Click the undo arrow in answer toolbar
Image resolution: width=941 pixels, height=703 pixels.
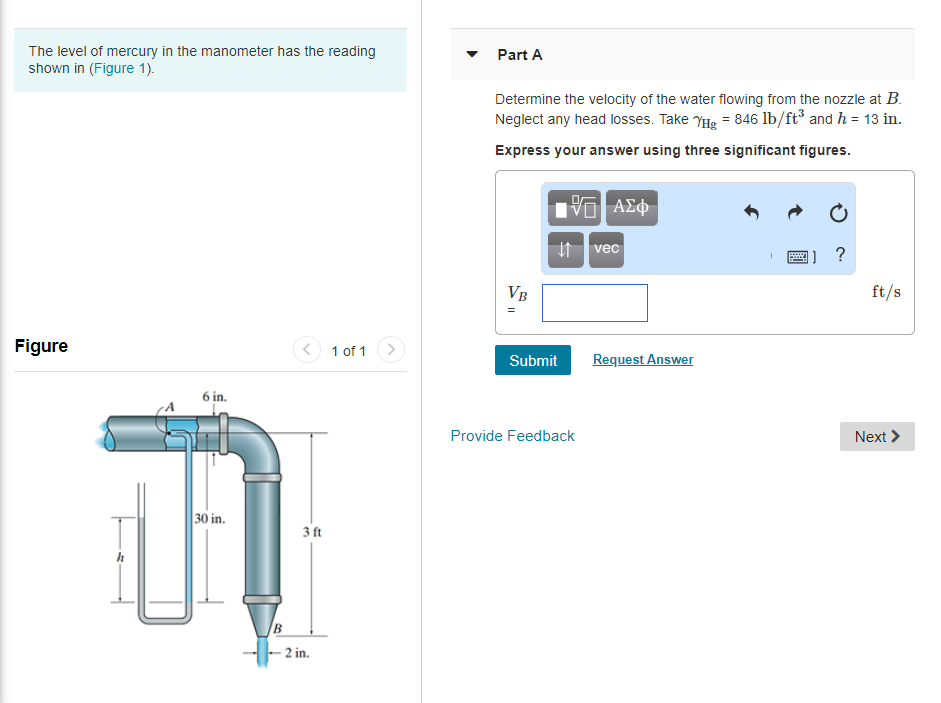[751, 212]
